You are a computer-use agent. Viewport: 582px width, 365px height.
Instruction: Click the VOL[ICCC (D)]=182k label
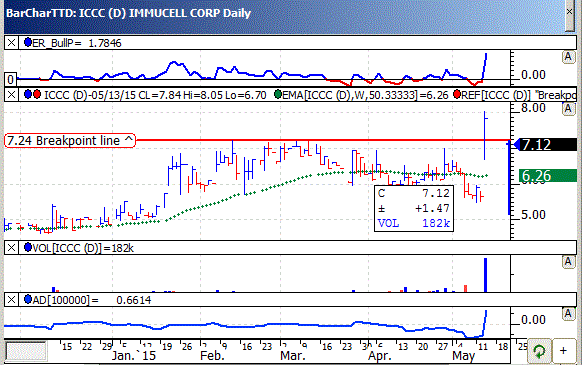[83, 248]
